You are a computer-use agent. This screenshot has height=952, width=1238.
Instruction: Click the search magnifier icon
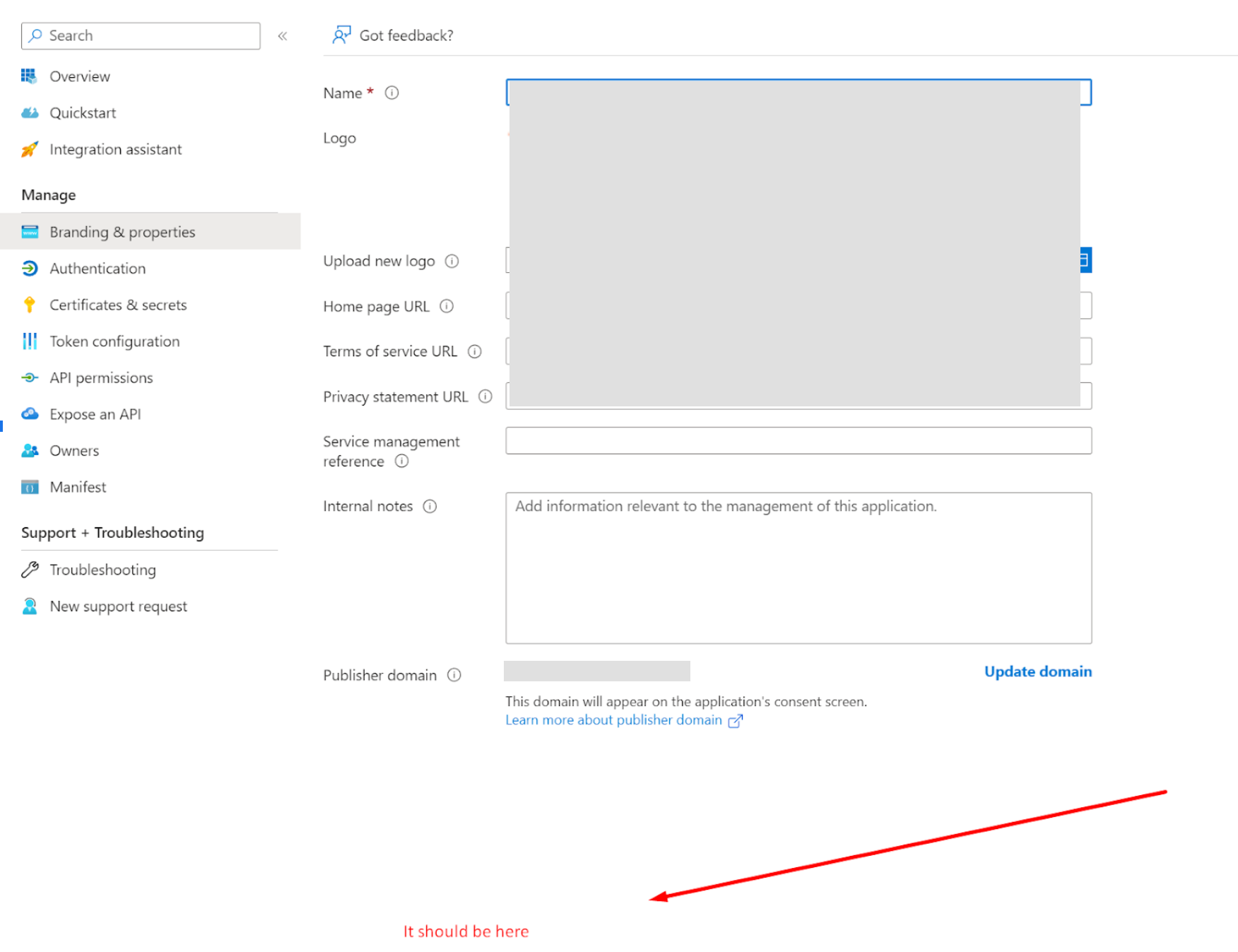35,35
